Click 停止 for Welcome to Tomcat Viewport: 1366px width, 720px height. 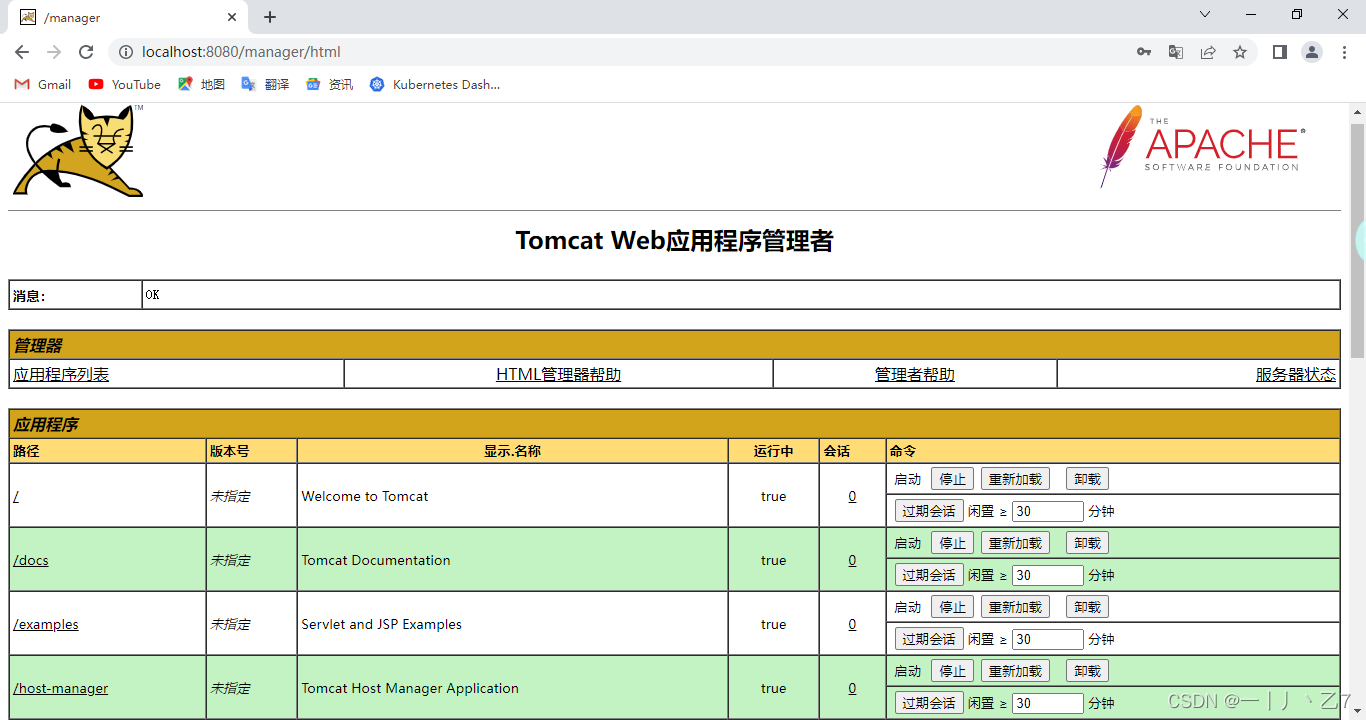(x=953, y=479)
